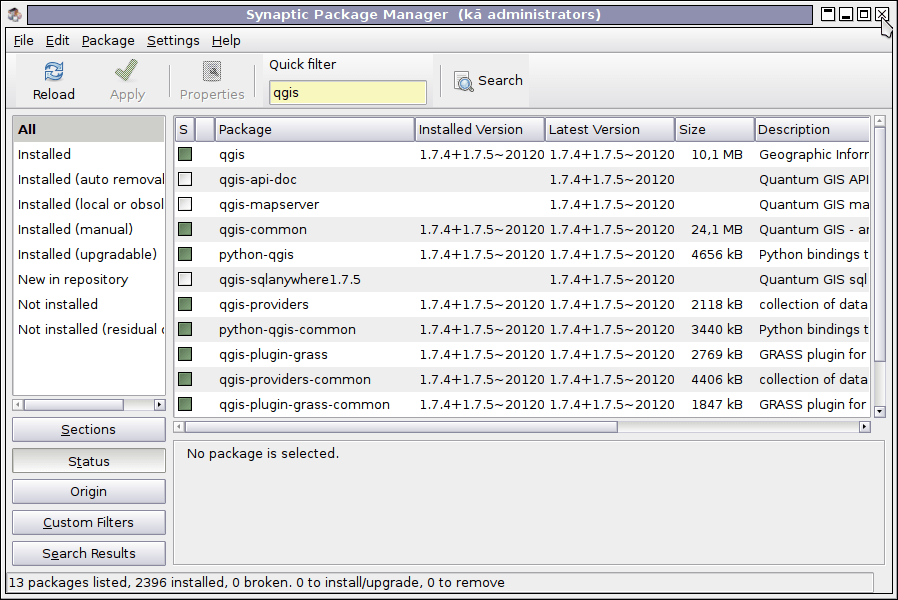Click the Custom Filters button
898x600 pixels.
pos(89,522)
